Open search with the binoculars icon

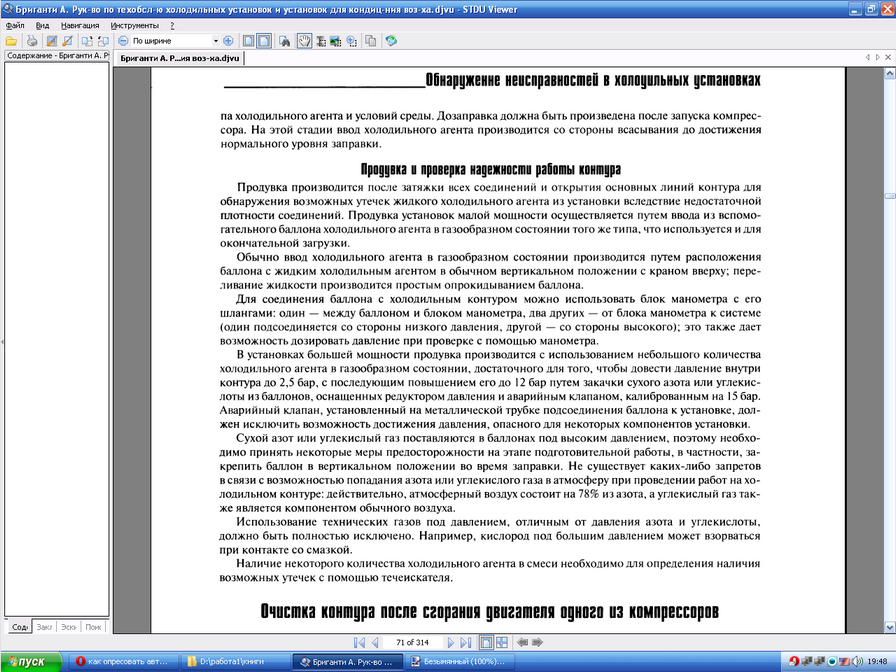tap(284, 41)
